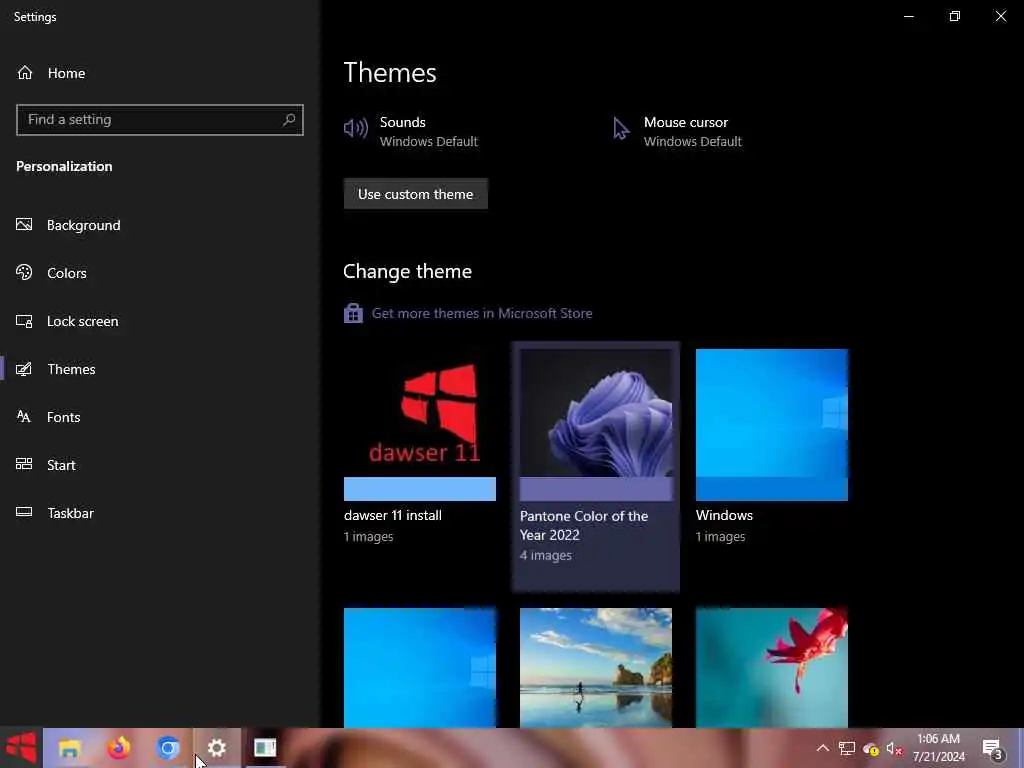Open Mouse cursor Windows Default setting
Viewport: 1024px width, 768px height.
click(678, 131)
